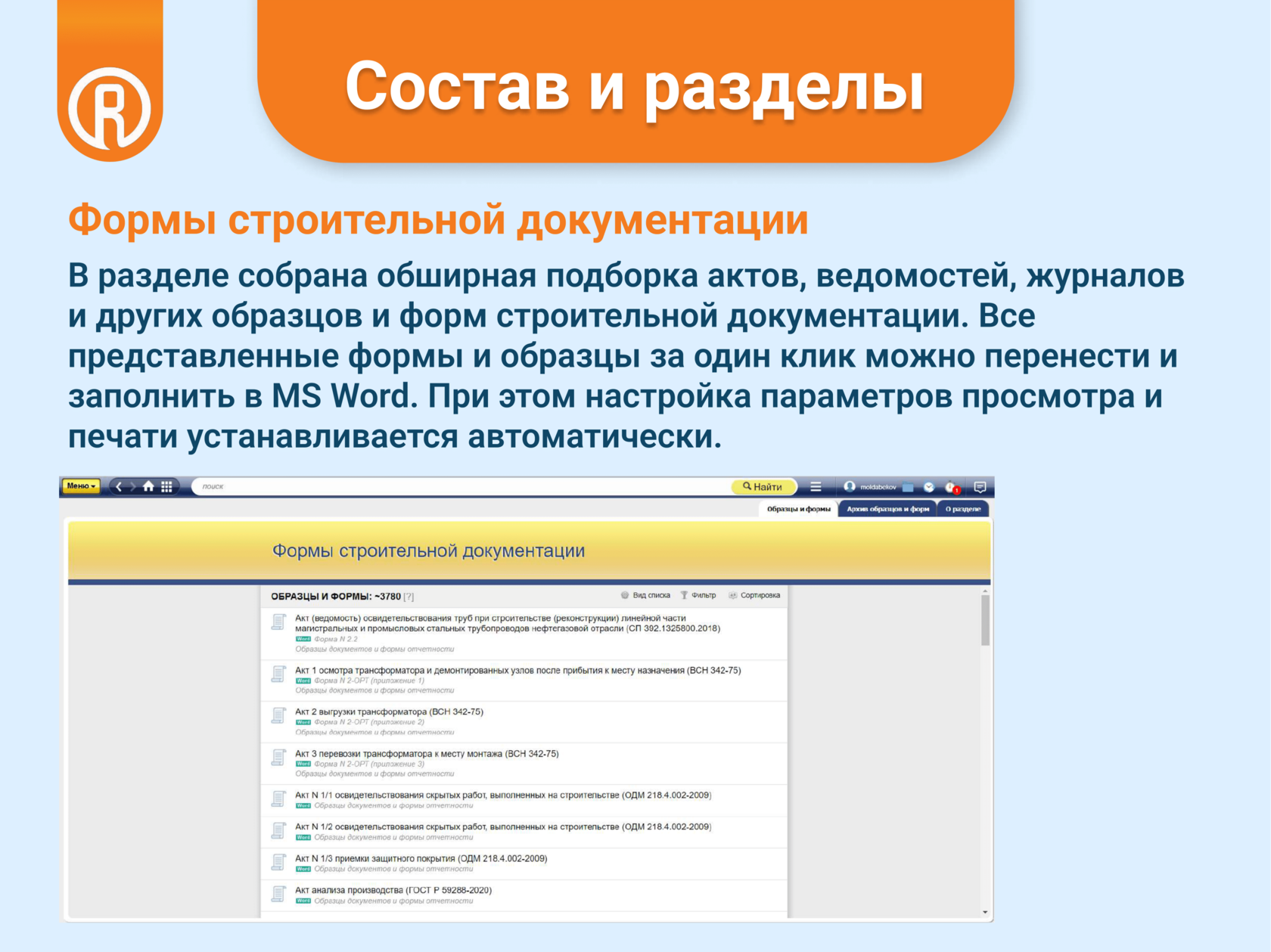1271x952 pixels.
Task: Click document icon beside Акт N 1/3
Action: click(279, 862)
